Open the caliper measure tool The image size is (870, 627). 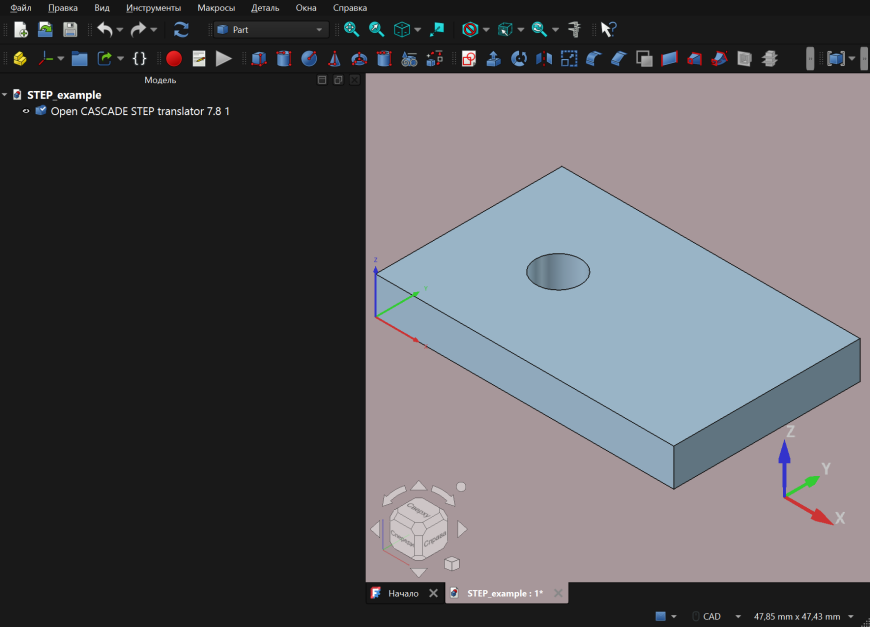click(574, 29)
